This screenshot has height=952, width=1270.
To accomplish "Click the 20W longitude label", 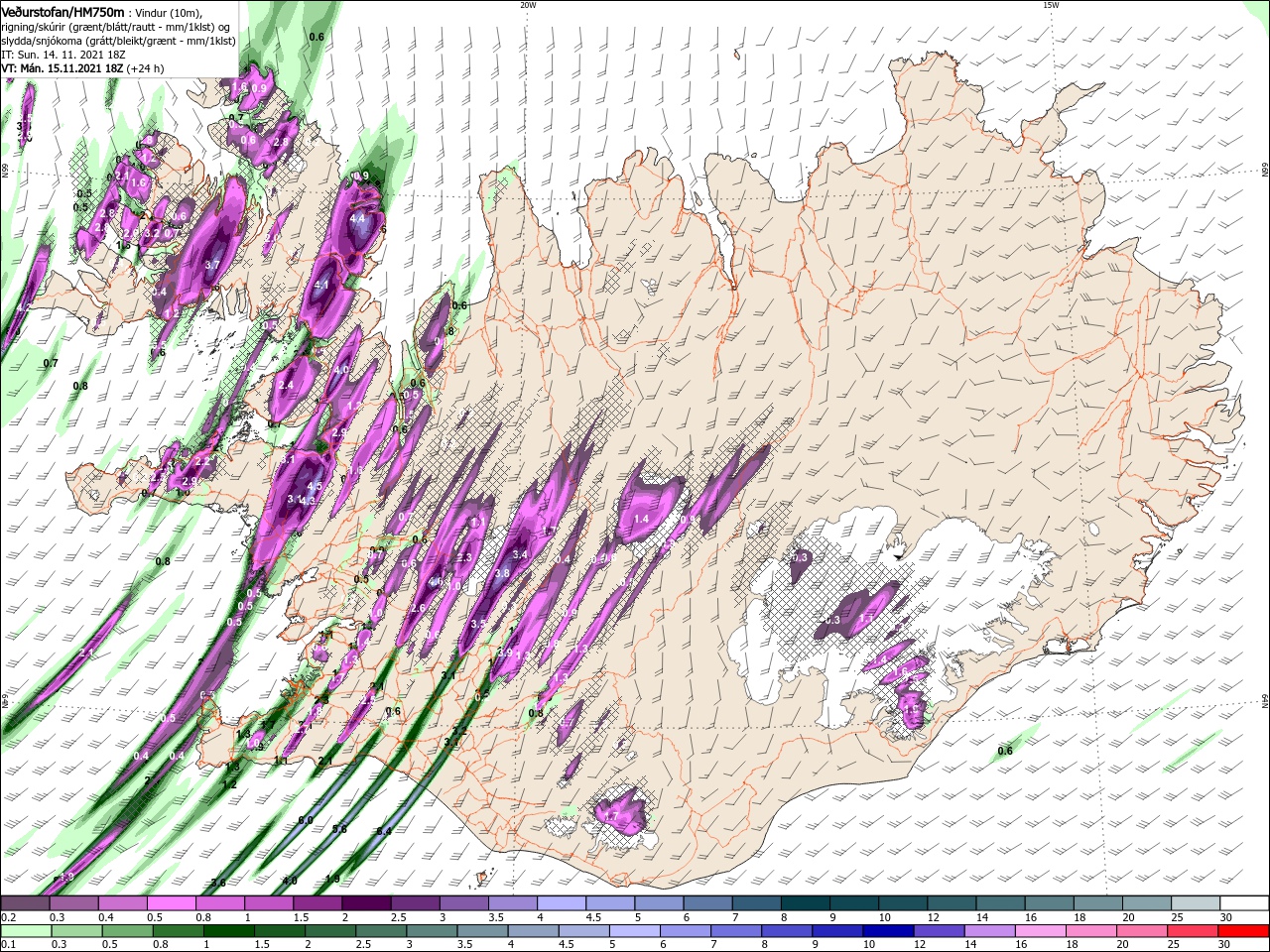I will (529, 5).
